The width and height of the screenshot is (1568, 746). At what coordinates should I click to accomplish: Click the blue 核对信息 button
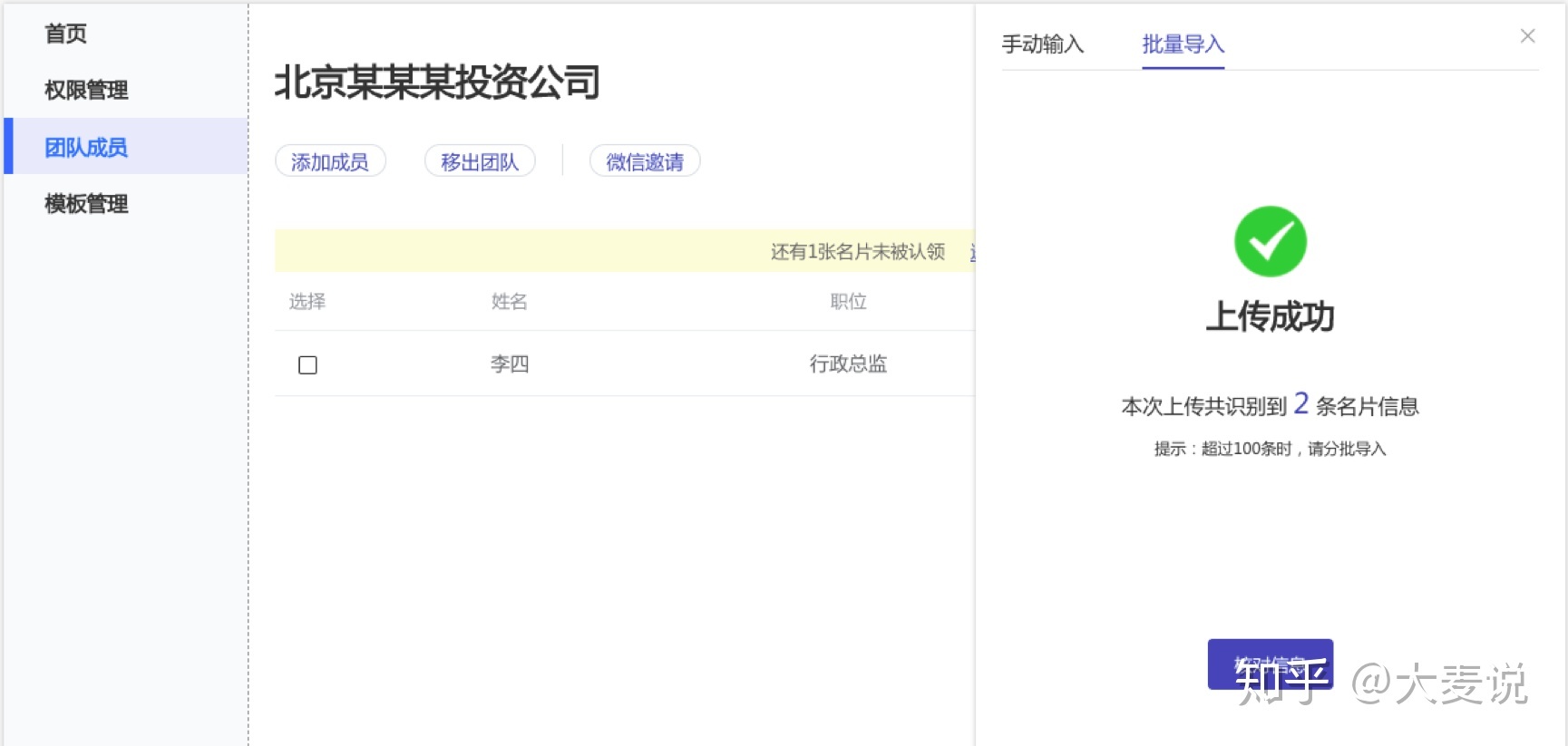(1270, 664)
